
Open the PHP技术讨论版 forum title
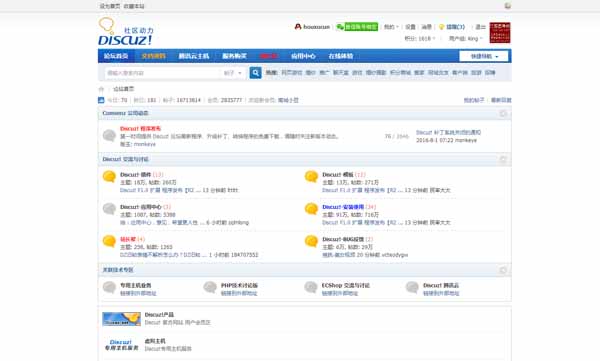[239, 285]
